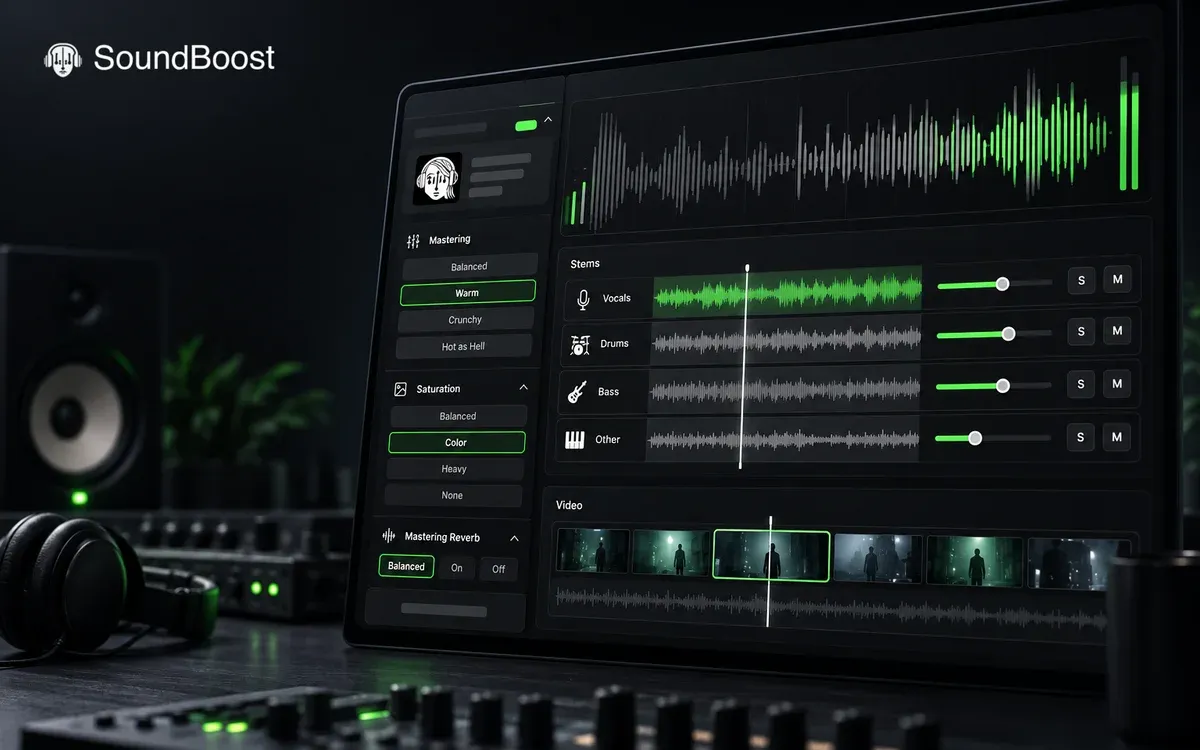Click the Mastering section label
The height and width of the screenshot is (750, 1200).
449,240
